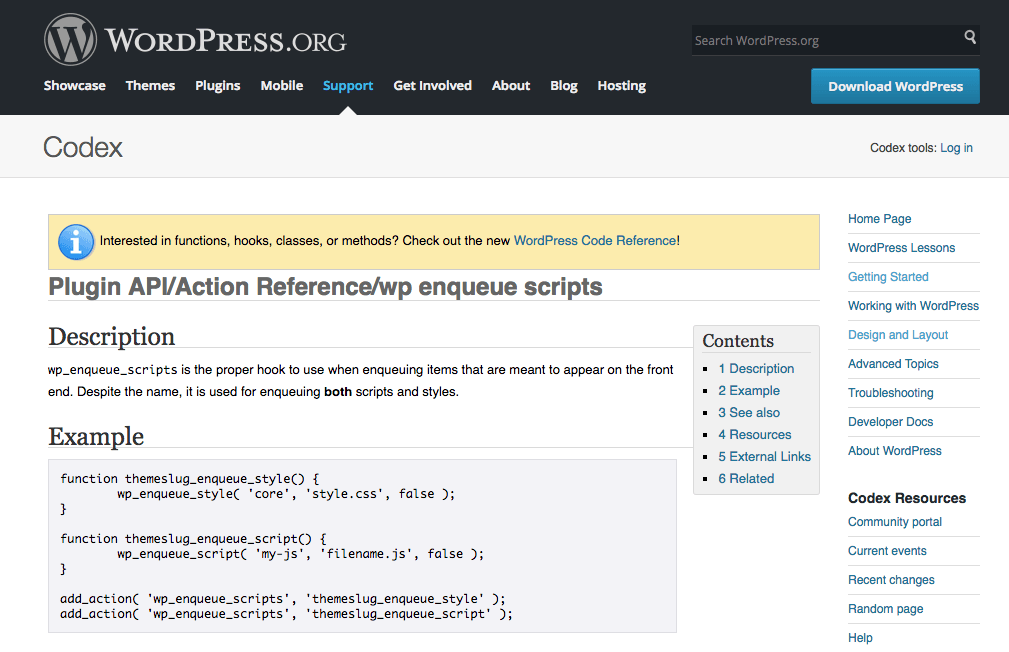
Task: Click the WordPress.org logo icon
Action: [69, 40]
